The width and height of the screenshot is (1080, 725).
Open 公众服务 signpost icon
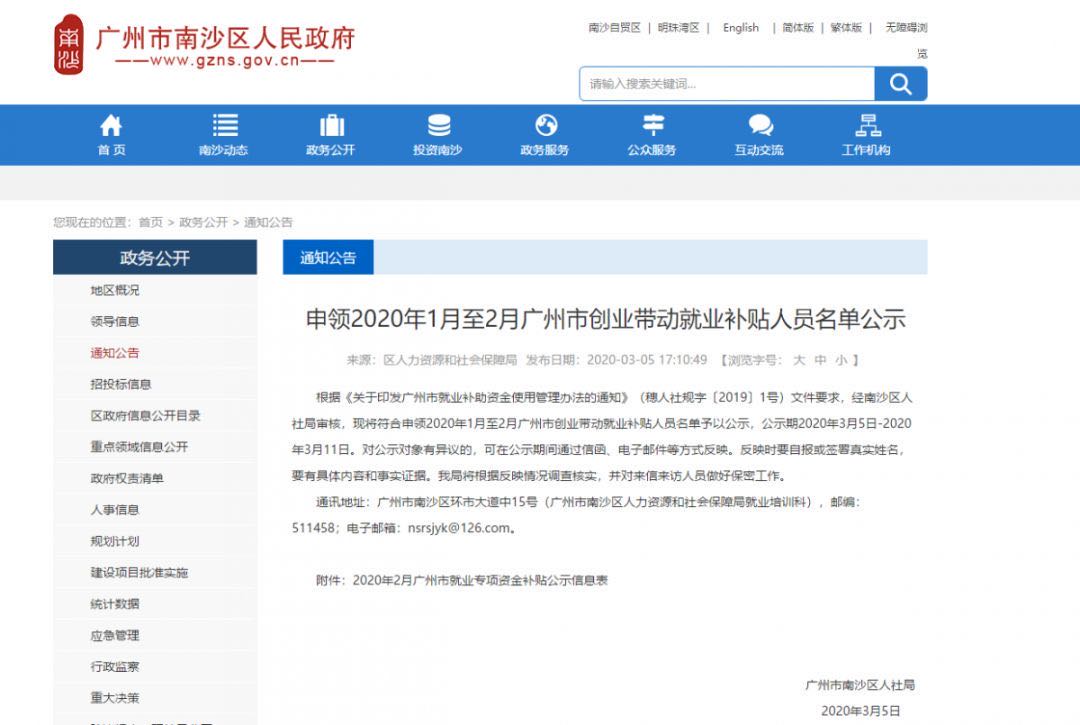tap(652, 126)
